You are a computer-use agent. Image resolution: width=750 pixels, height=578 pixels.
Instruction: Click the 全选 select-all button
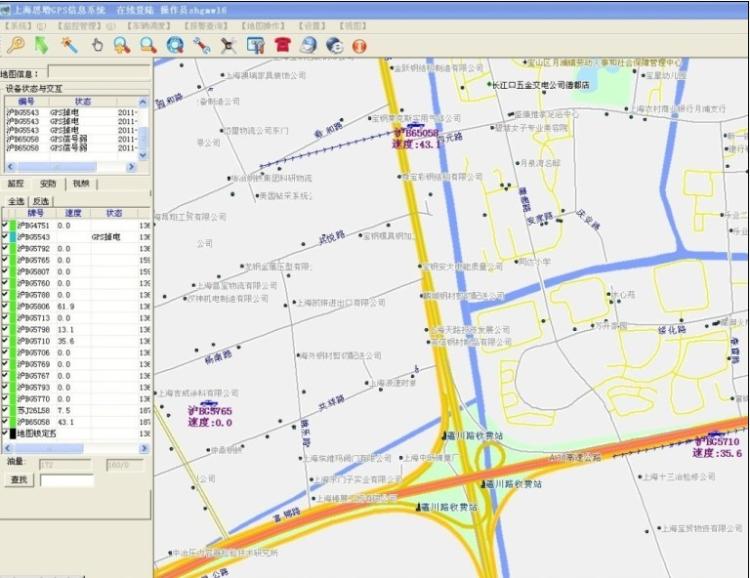(16, 201)
